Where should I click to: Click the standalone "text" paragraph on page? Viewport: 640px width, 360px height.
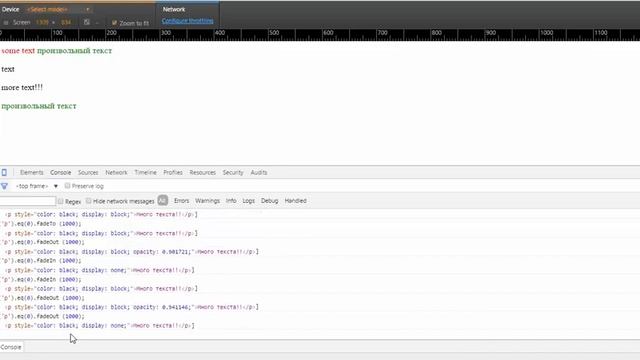8,69
